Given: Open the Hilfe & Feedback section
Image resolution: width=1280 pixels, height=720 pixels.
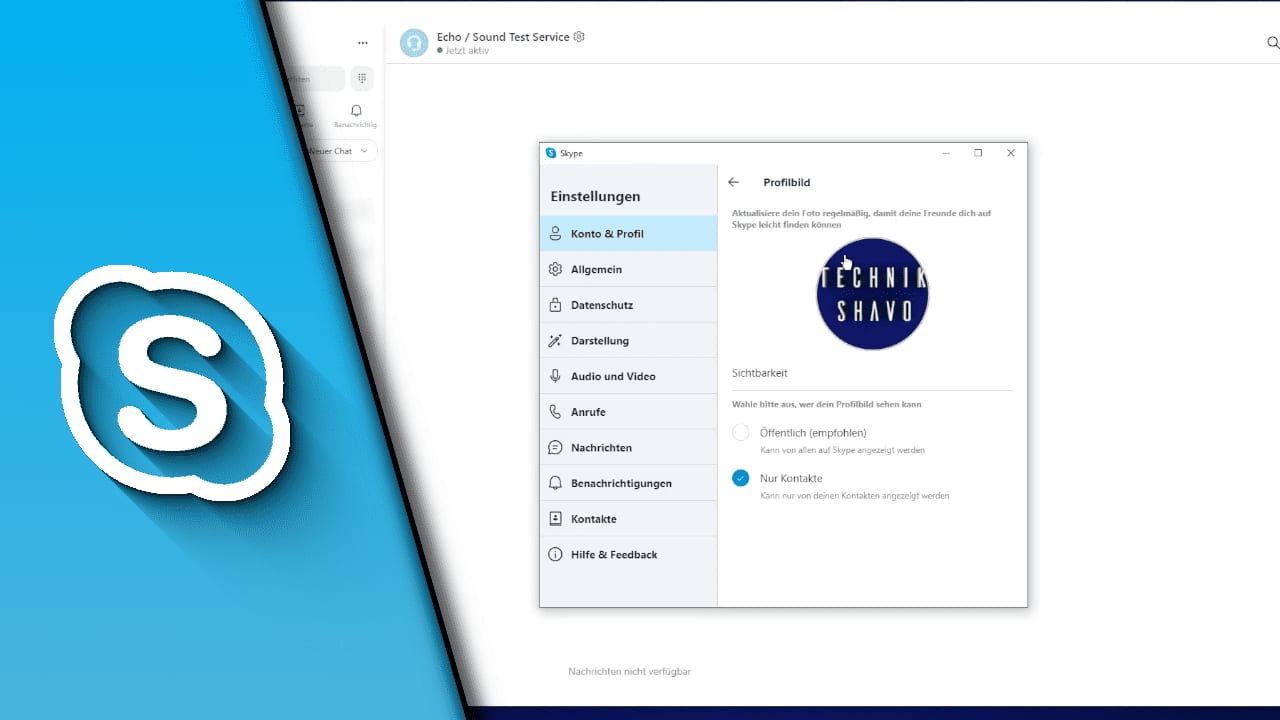Looking at the screenshot, I should (628, 554).
